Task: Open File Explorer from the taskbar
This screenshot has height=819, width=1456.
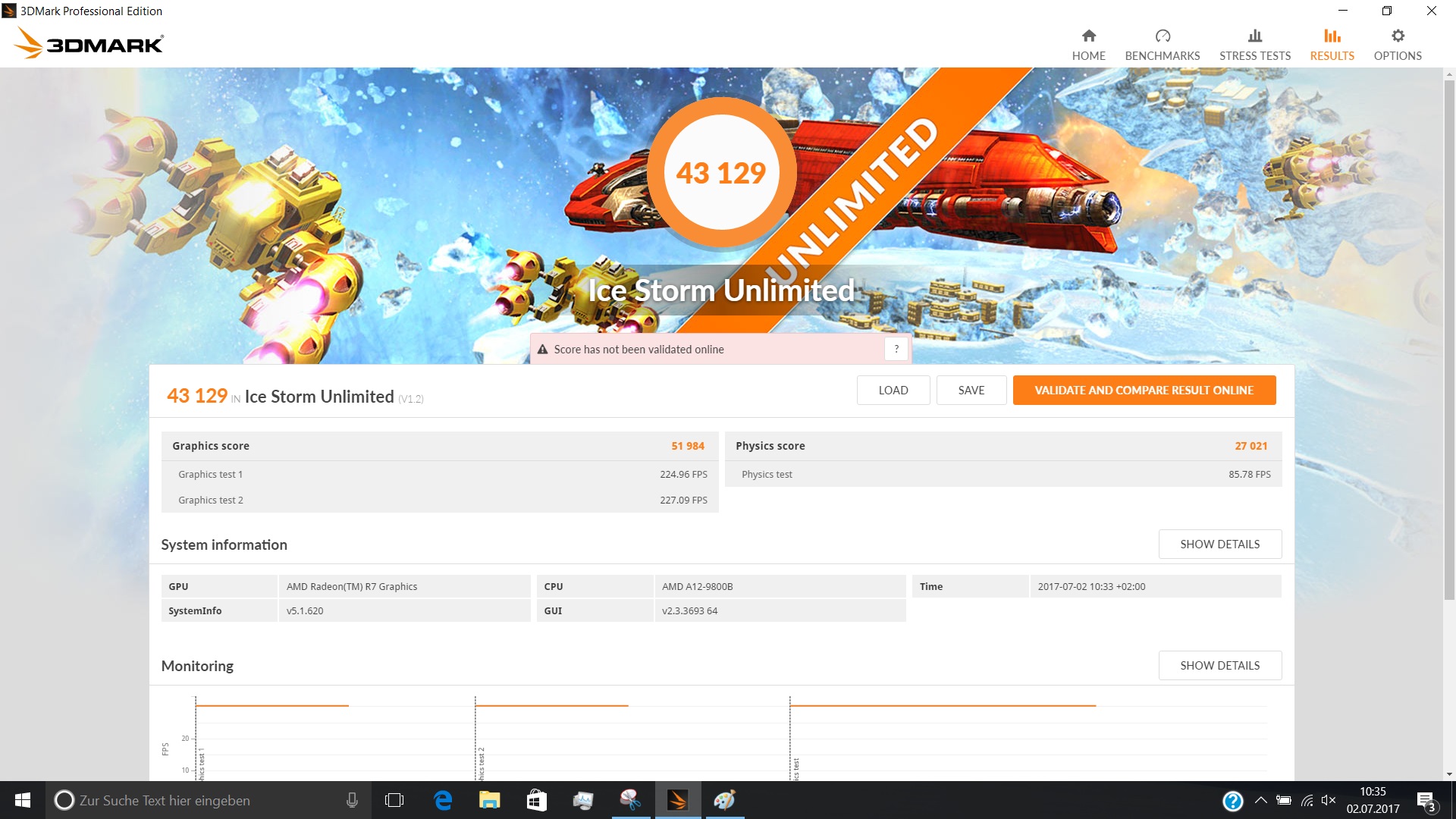Action: point(489,800)
